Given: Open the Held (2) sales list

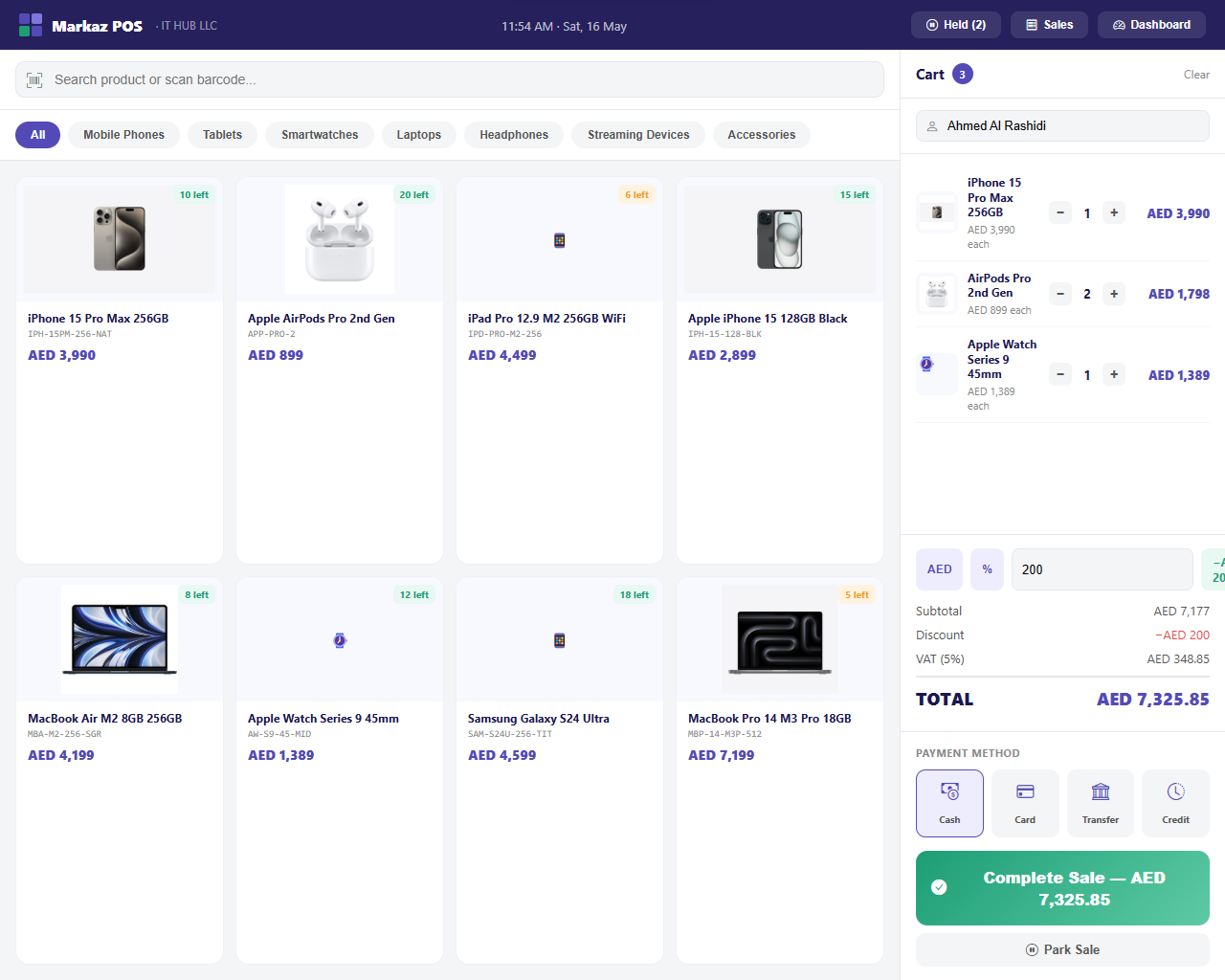Looking at the screenshot, I should [x=956, y=25].
